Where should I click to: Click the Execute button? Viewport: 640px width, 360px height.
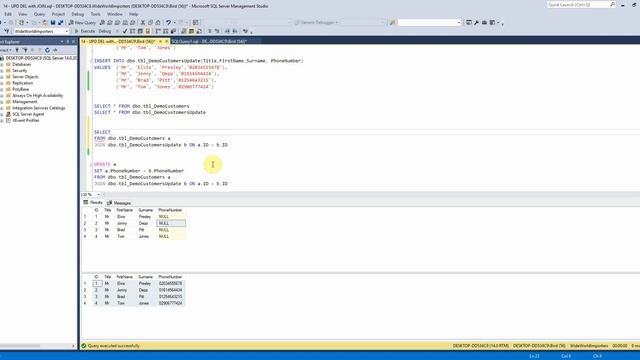click(84, 31)
